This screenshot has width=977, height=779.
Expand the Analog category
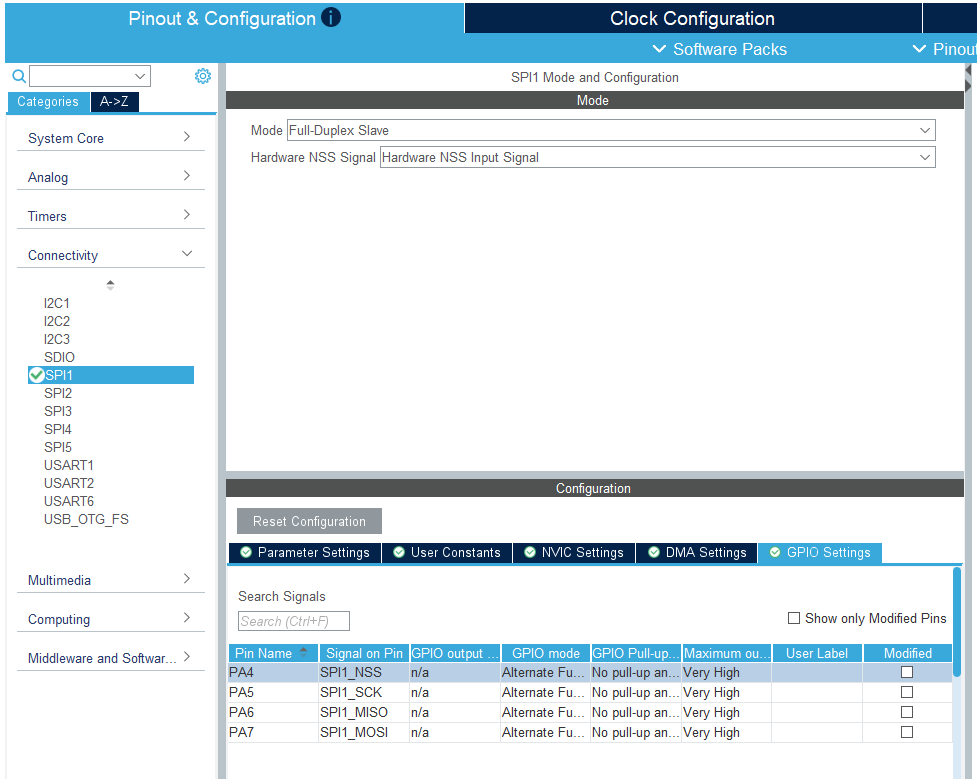point(110,177)
